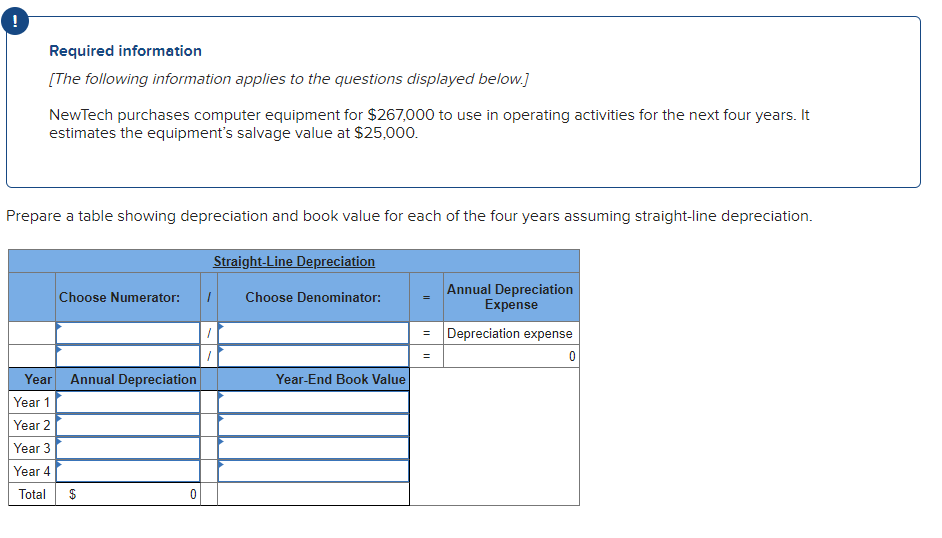Select Year 4 annual depreciation field
The width and height of the screenshot is (942, 538).
128,471
